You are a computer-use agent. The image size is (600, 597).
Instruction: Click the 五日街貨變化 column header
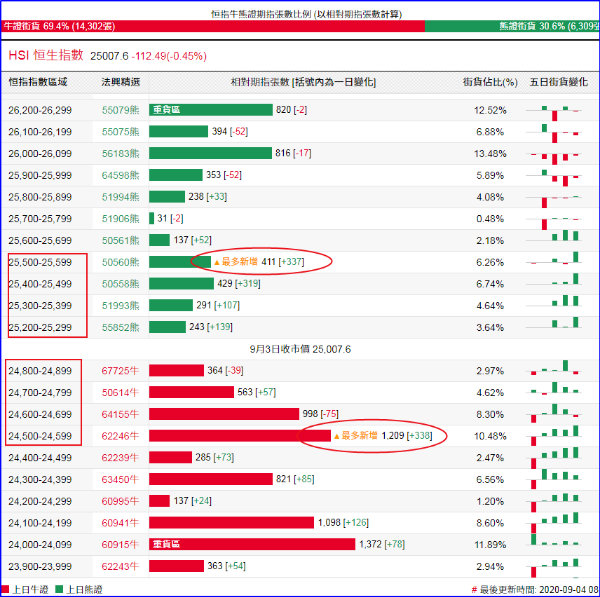pos(559,82)
